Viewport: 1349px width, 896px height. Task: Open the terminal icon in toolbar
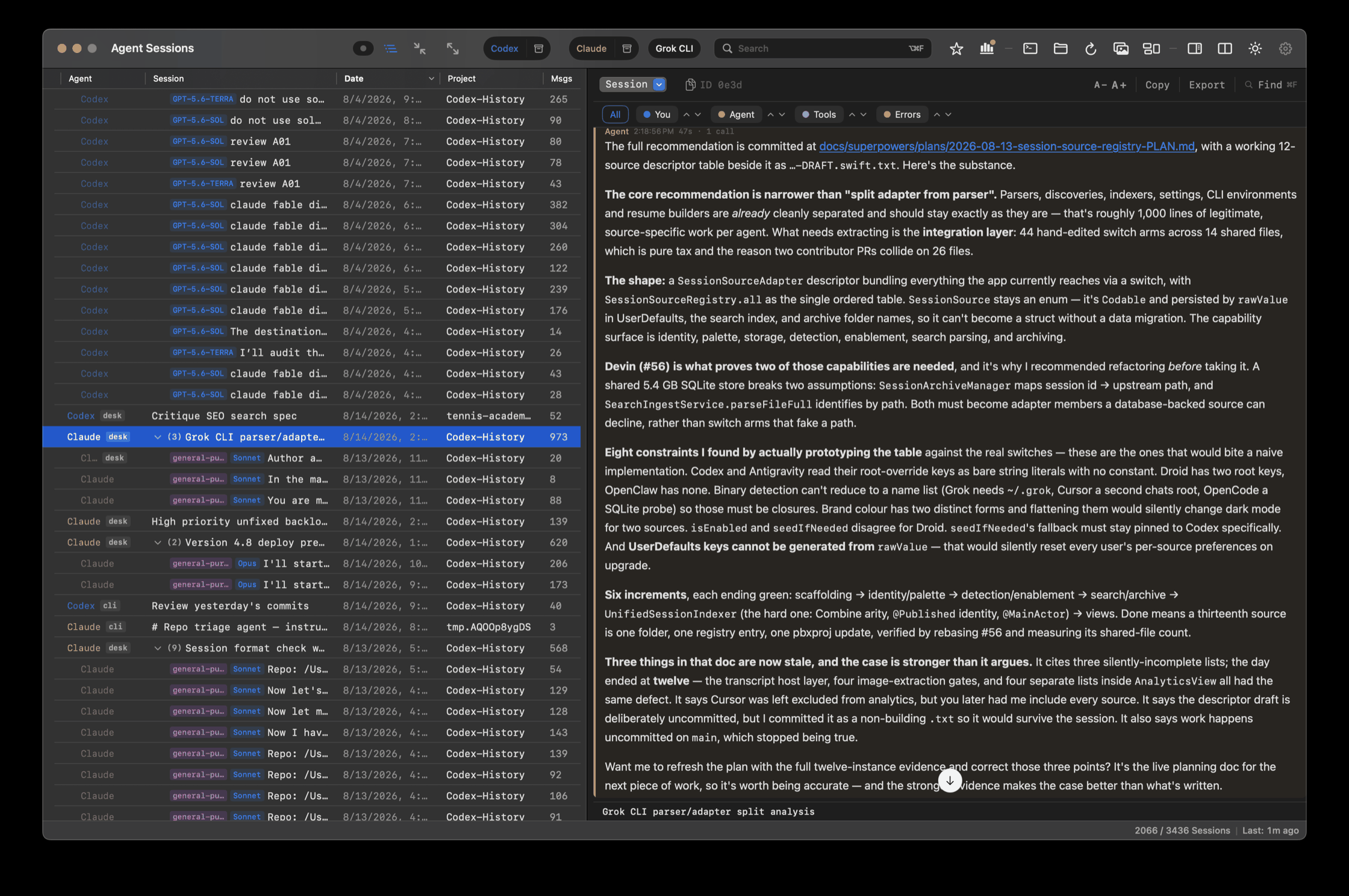point(1030,49)
